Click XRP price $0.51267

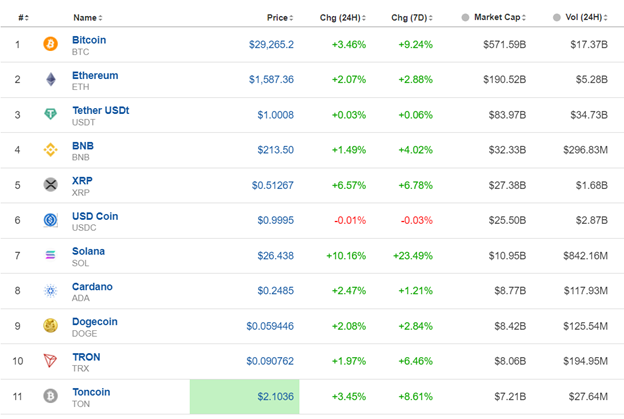click(x=273, y=185)
